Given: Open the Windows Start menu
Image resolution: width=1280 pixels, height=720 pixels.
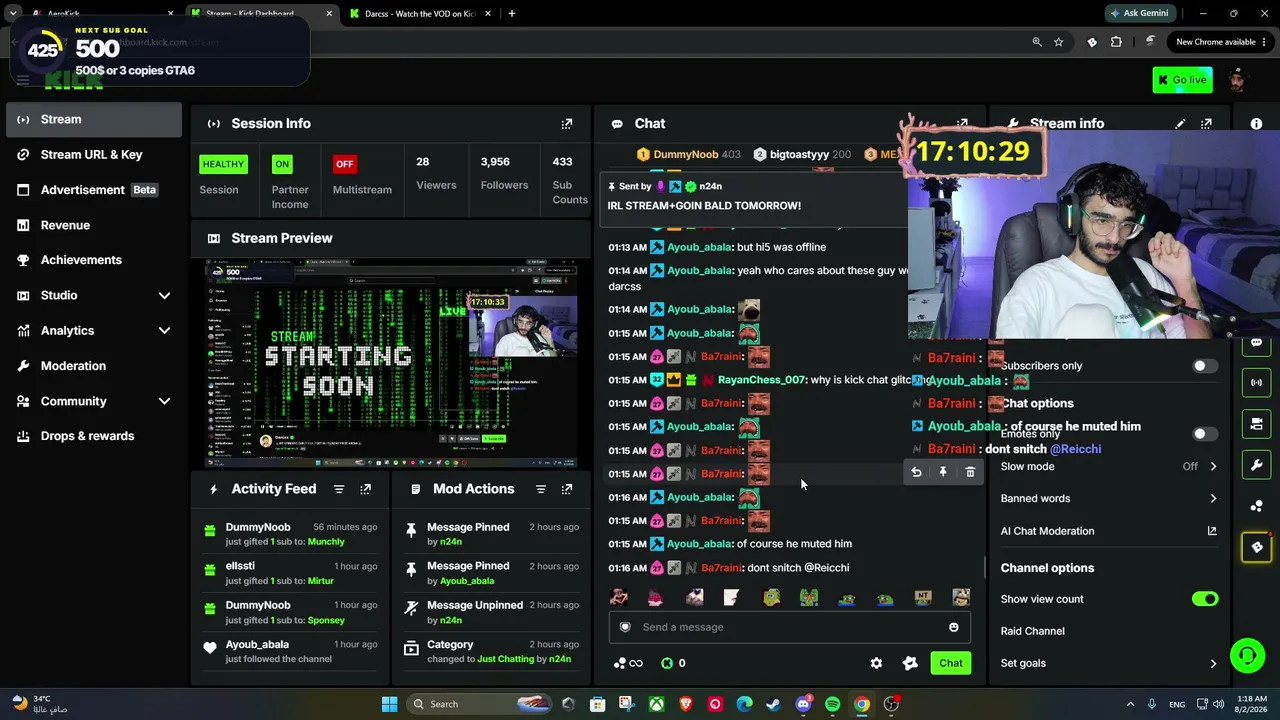Looking at the screenshot, I should point(389,704).
